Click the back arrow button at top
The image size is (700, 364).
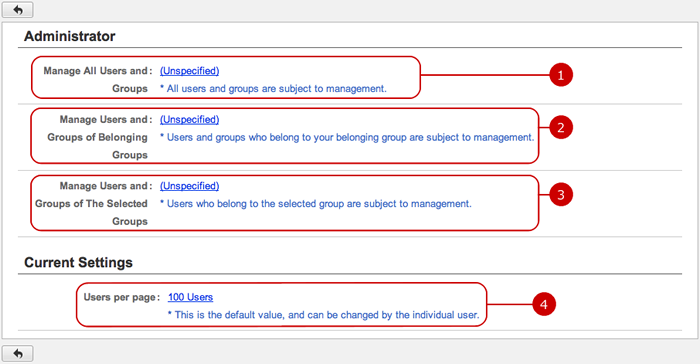point(17,9)
